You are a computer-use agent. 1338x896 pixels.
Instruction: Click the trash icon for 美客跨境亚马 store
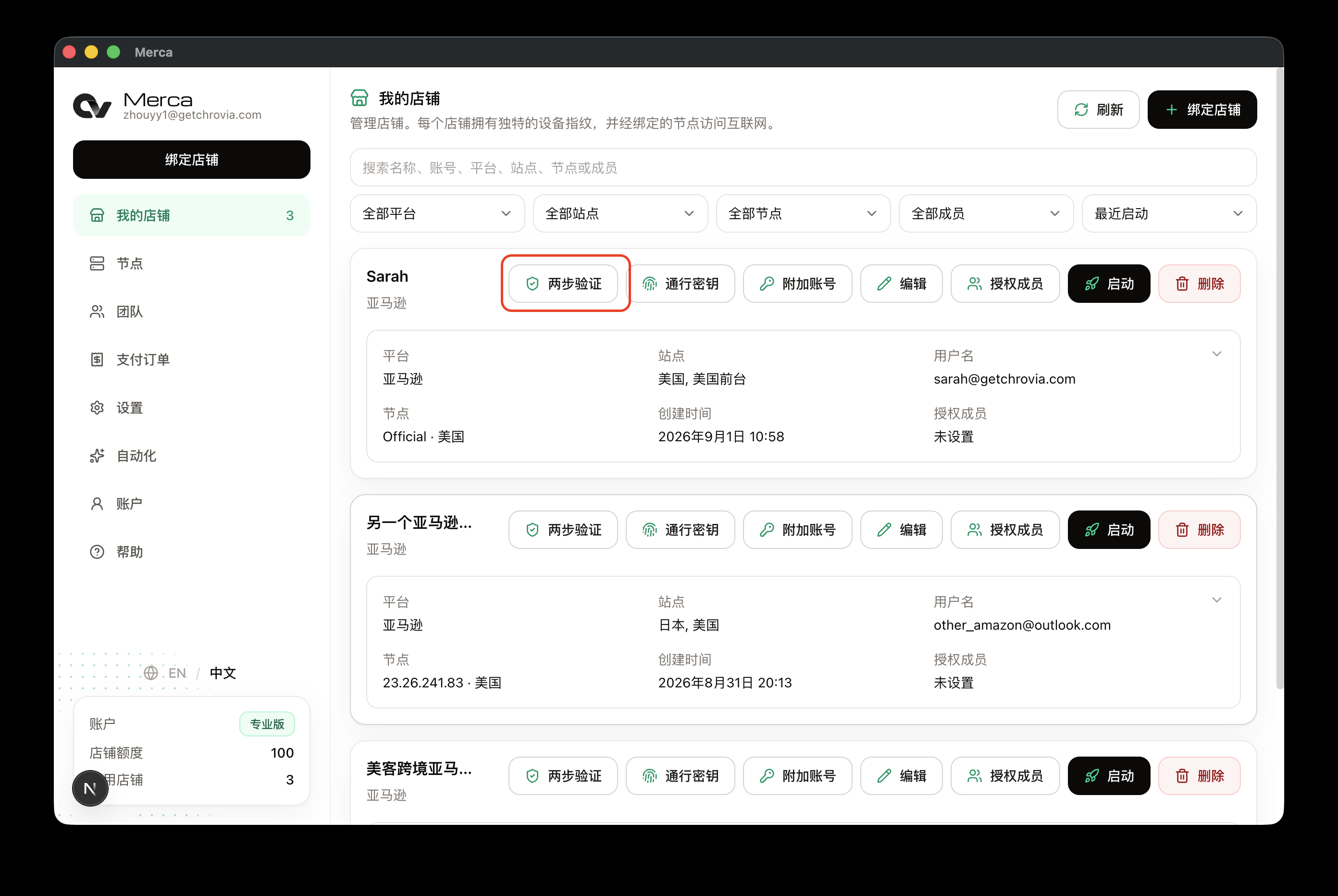[x=1182, y=775]
